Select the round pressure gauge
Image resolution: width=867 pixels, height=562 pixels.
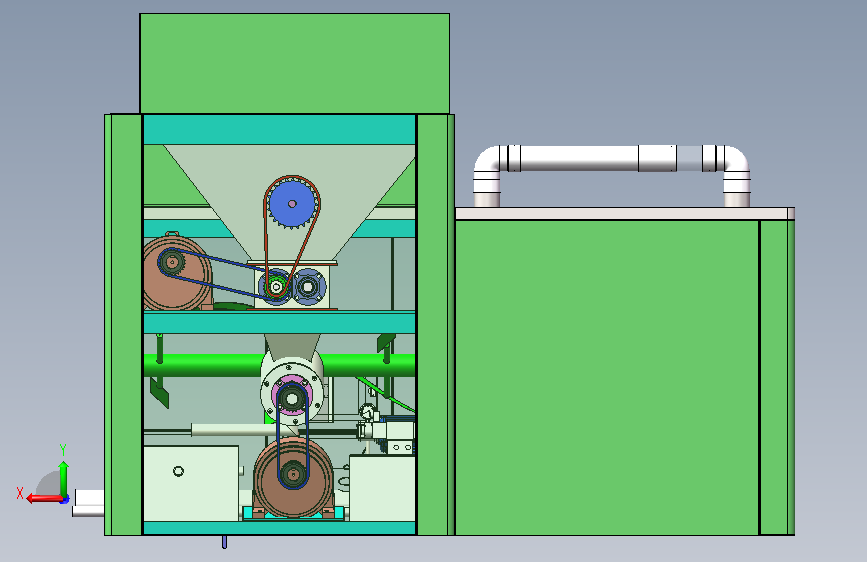[x=367, y=412]
